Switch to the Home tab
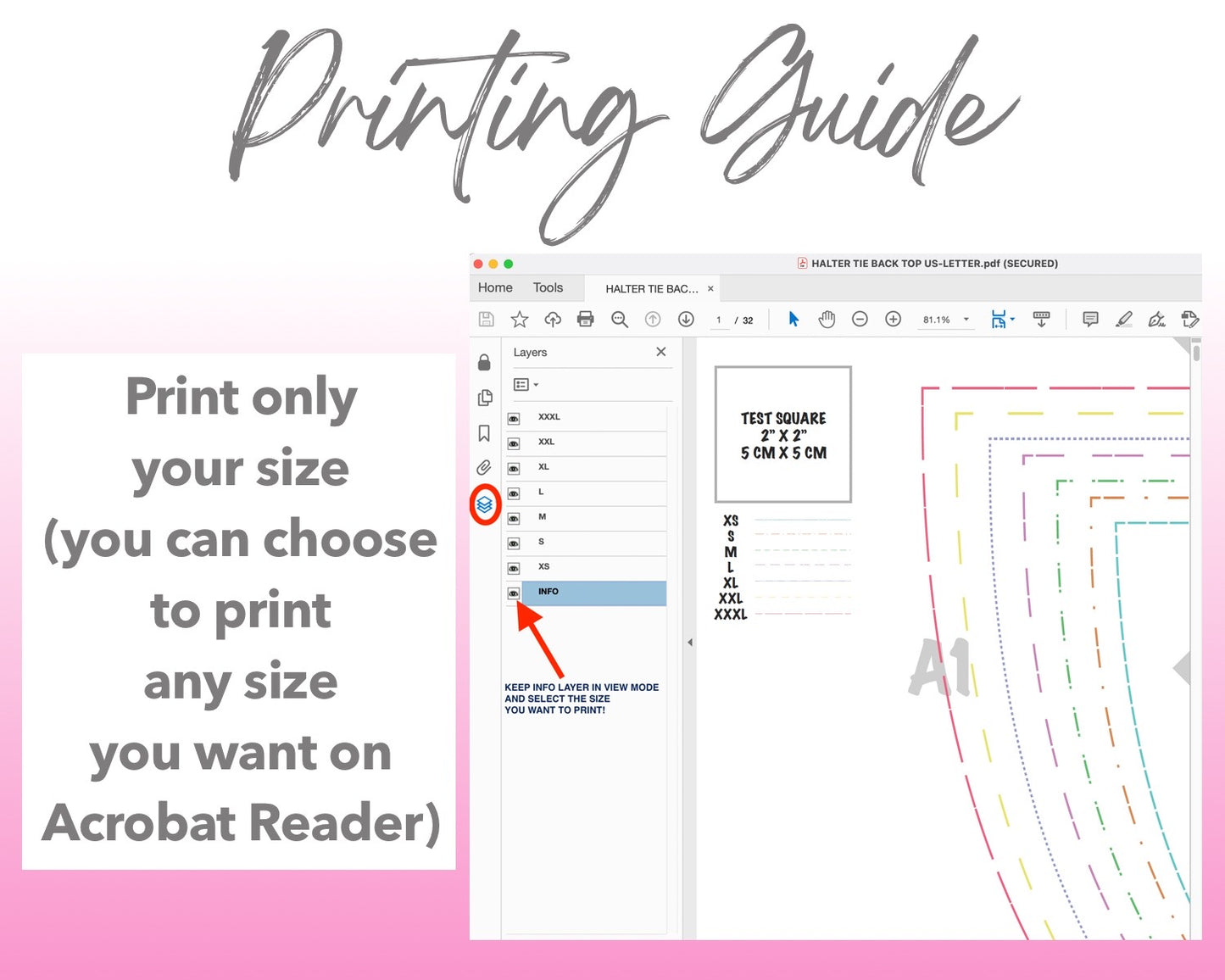Screen dimensions: 1225x980 [495, 288]
